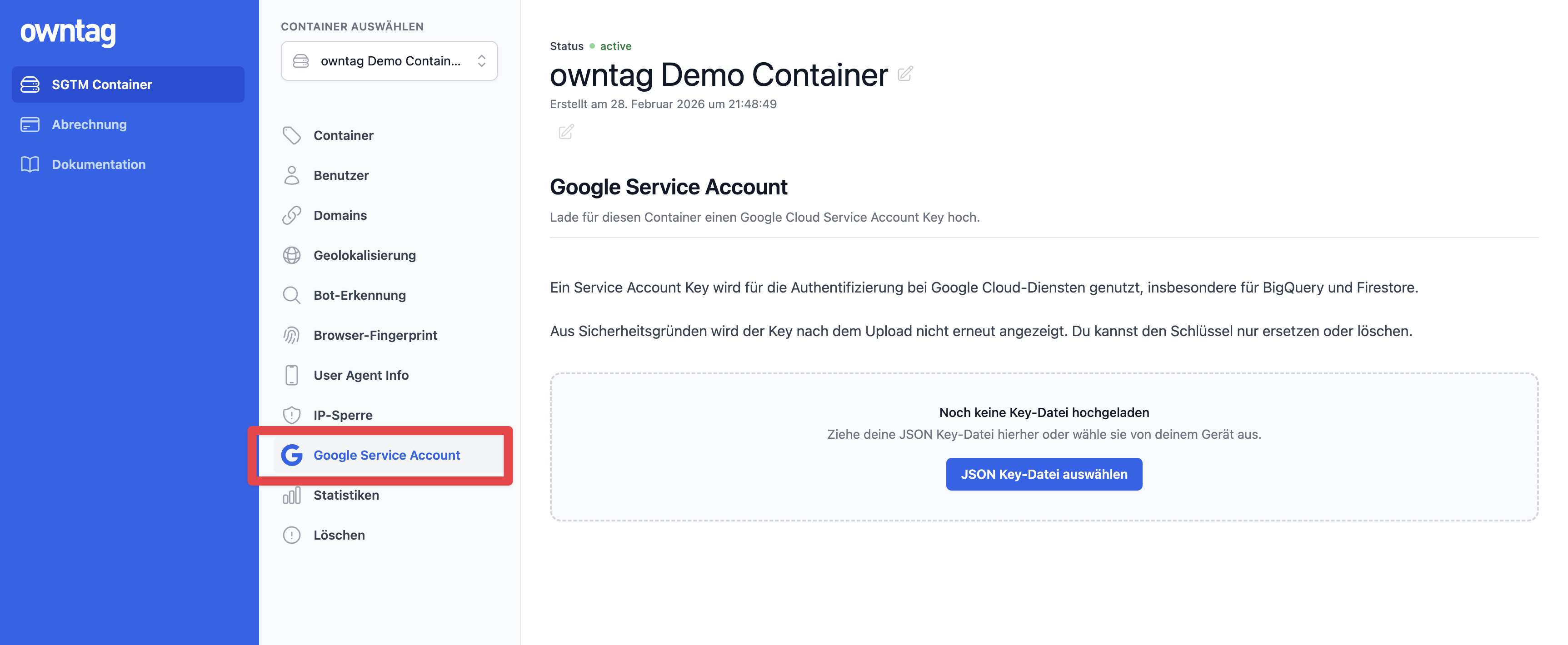Click the globe icon for Geolokalisierung
This screenshot has width=1568, height=645.
coord(292,255)
